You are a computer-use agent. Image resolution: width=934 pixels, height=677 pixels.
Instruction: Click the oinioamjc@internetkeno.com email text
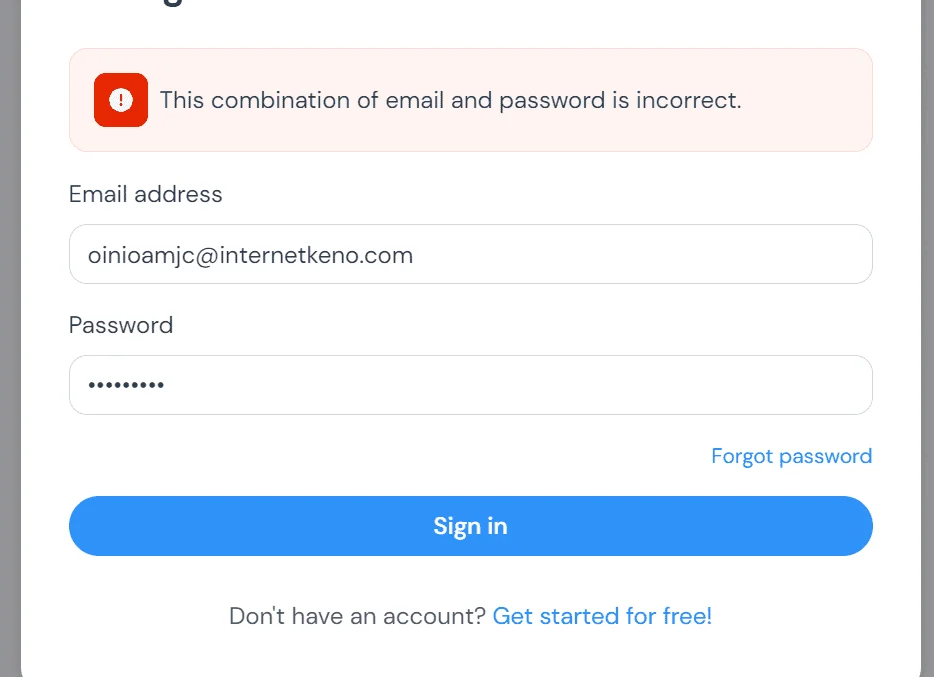250,255
